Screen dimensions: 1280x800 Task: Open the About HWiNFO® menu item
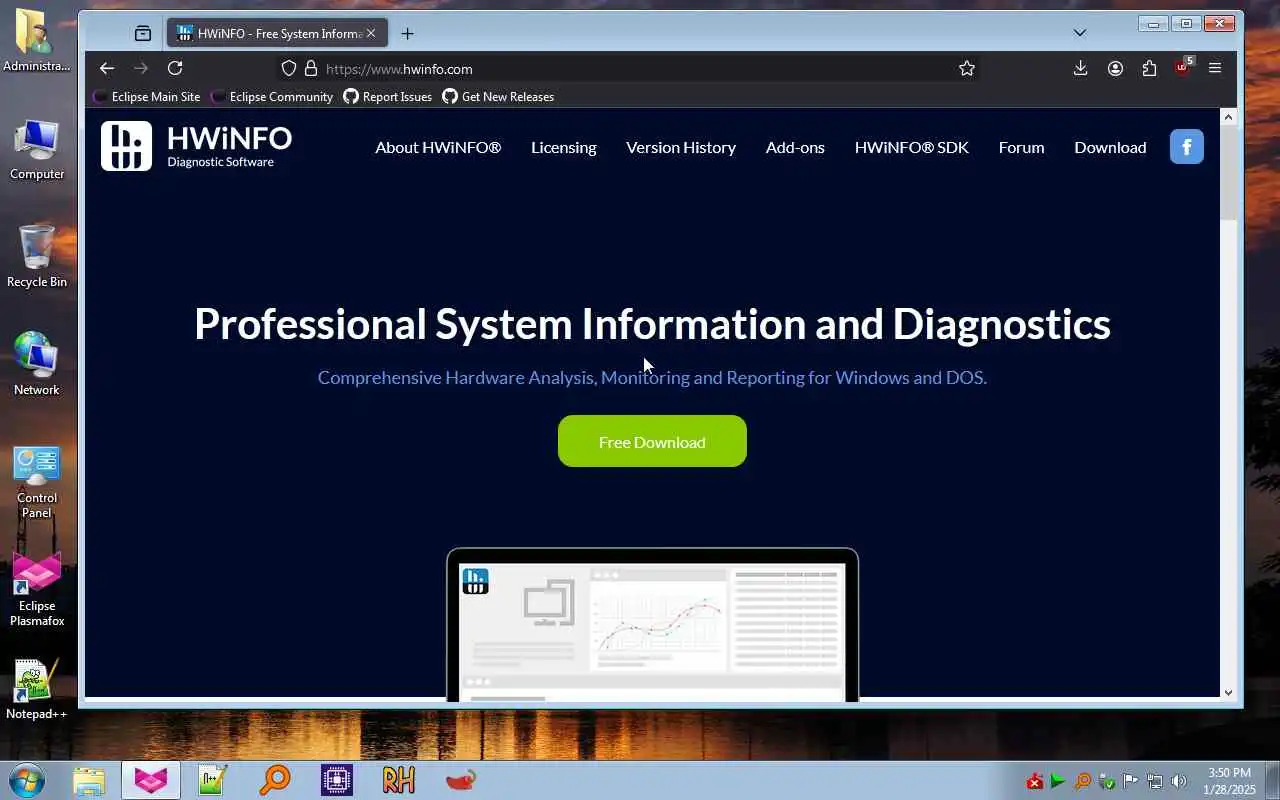point(438,147)
